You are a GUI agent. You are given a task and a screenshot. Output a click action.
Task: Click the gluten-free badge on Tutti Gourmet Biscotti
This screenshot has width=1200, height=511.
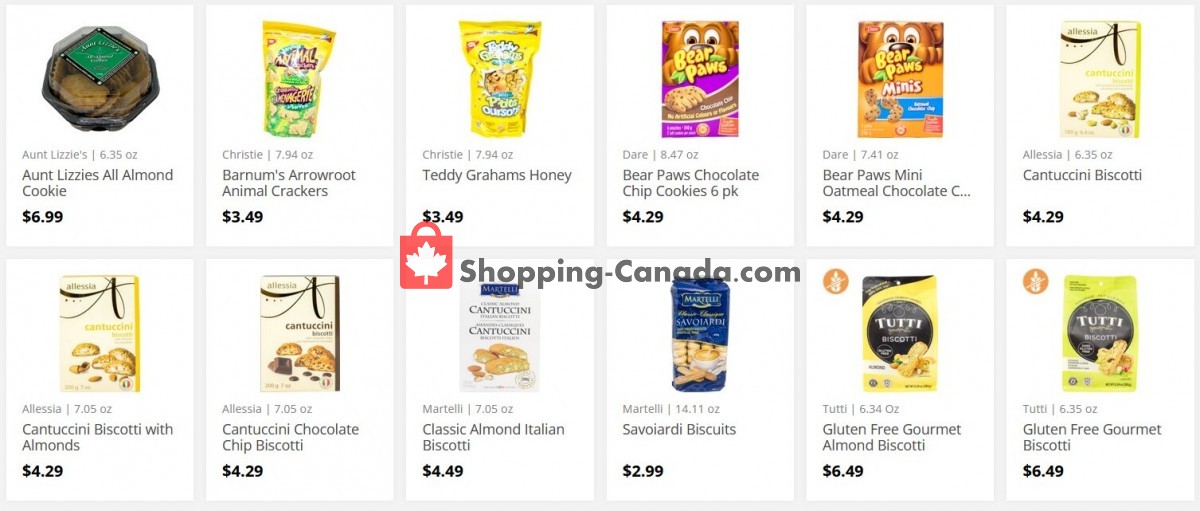(1035, 281)
